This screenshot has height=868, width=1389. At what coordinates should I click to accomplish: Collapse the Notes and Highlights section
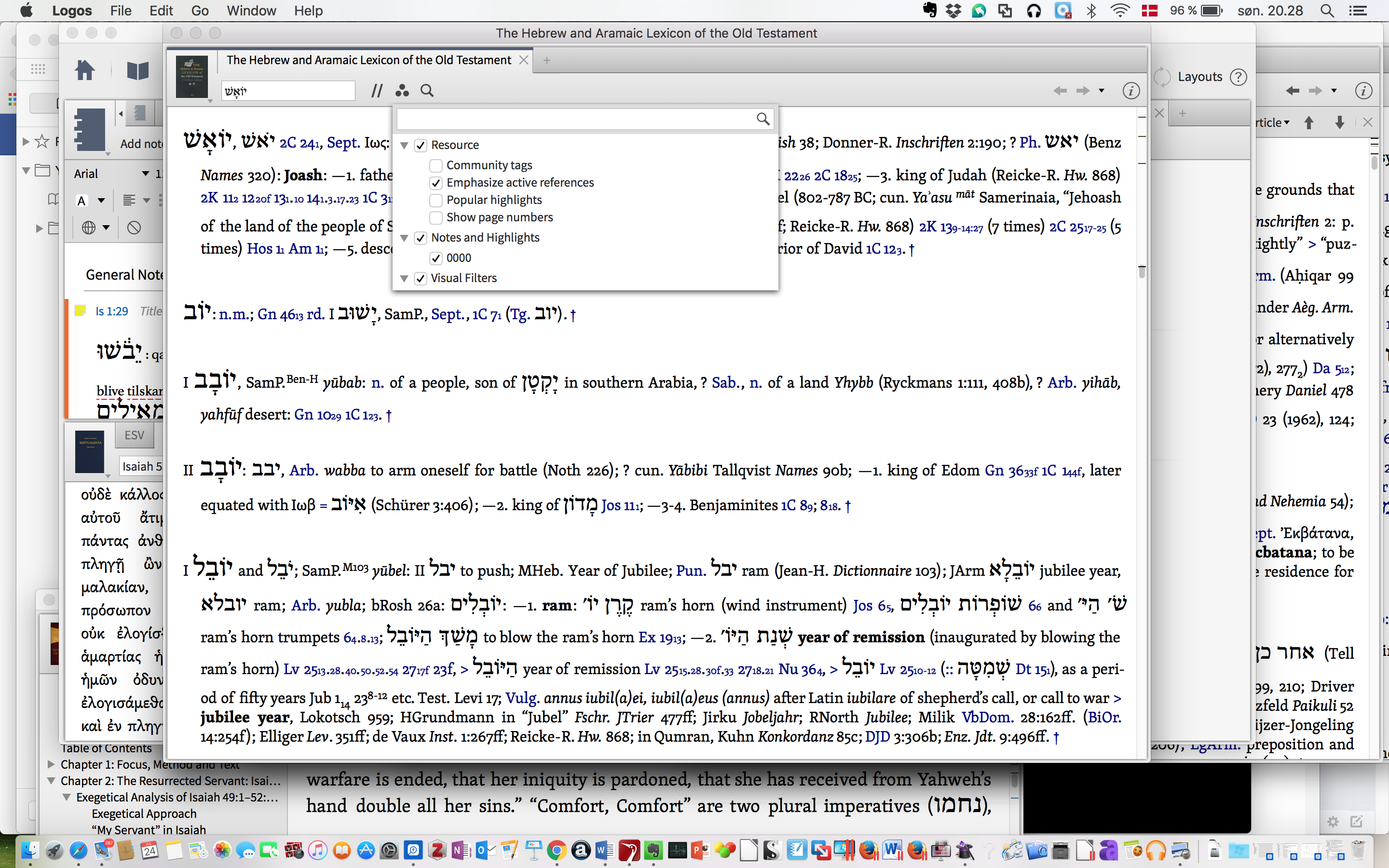(x=404, y=238)
